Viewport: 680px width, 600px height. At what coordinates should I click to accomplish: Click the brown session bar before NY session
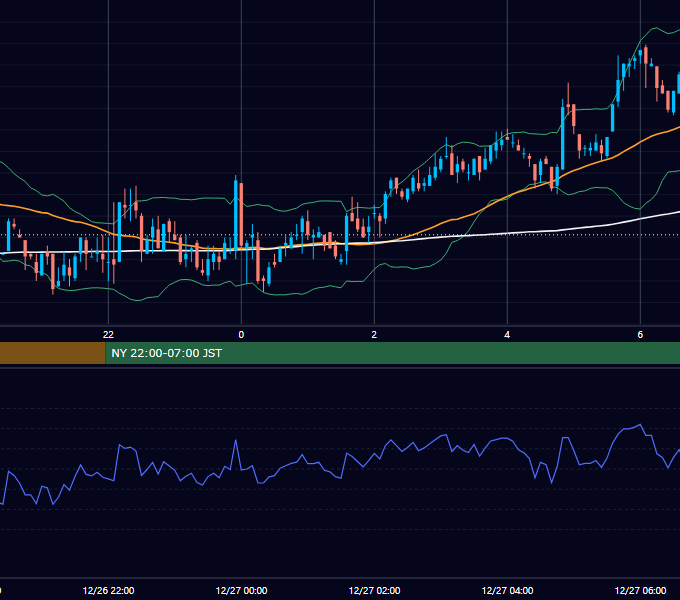pyautogui.click(x=52, y=353)
